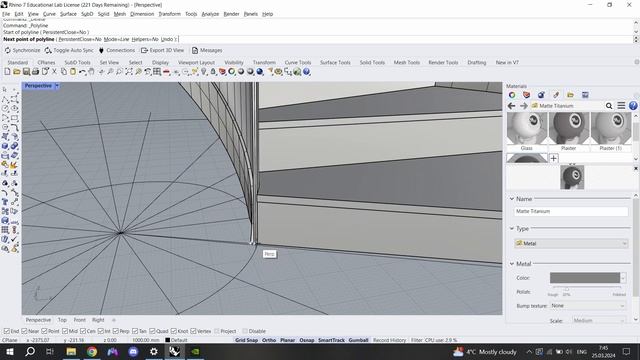Open the Metal Color dropdown arrow
This screenshot has width=640, height=360.
point(623,278)
